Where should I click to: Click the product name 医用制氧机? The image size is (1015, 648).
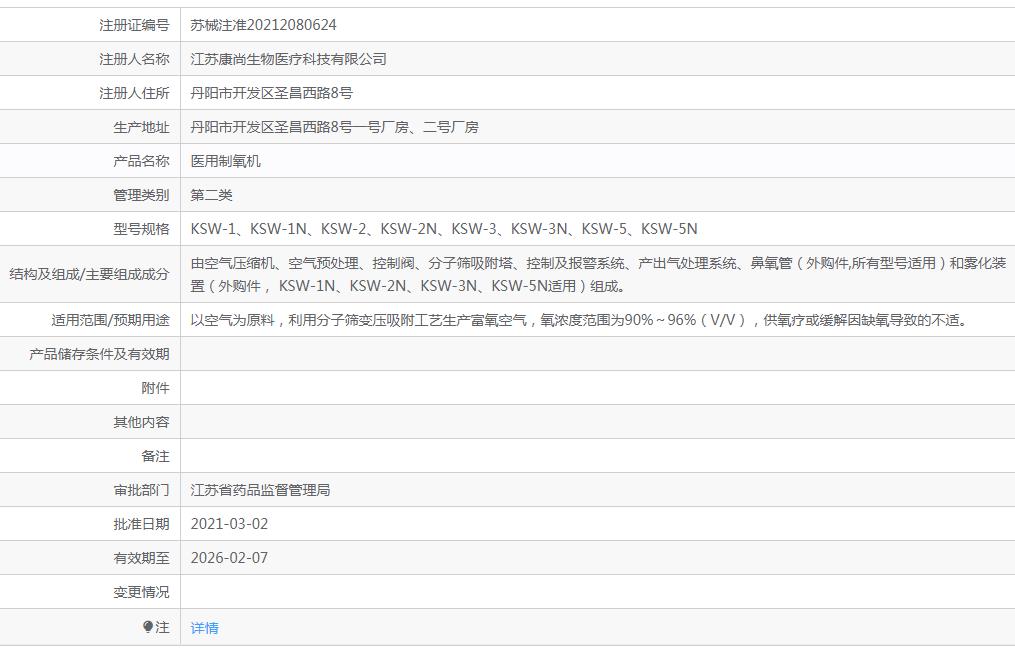[x=225, y=161]
